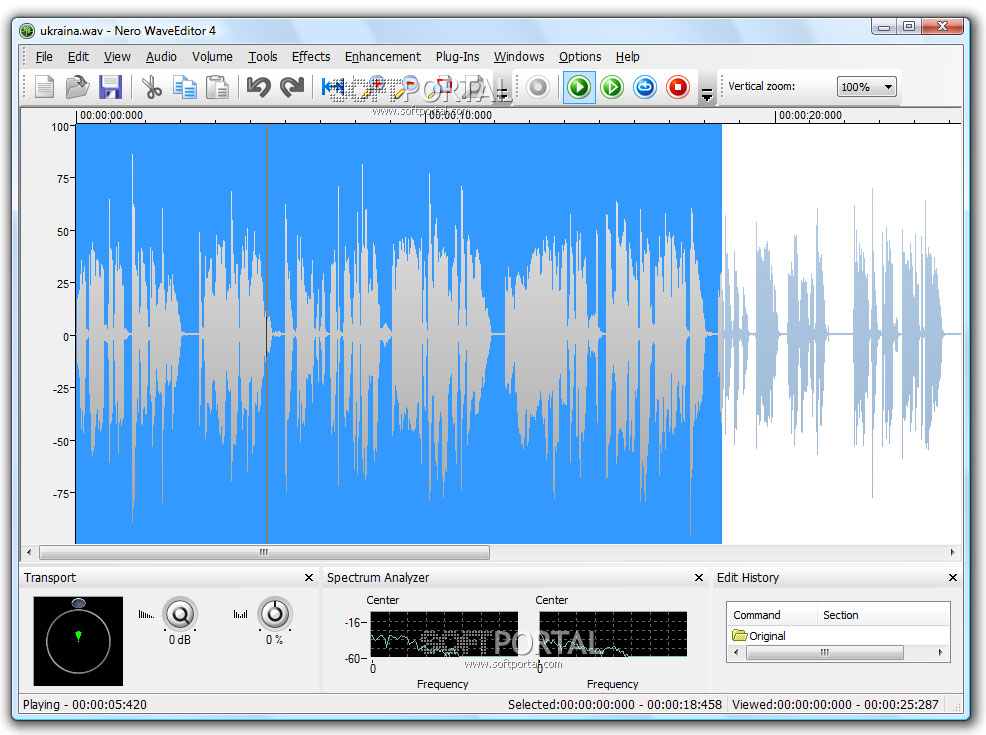The image size is (986, 735).
Task: Close the Spectrum Analyzer panel
Action: (699, 577)
